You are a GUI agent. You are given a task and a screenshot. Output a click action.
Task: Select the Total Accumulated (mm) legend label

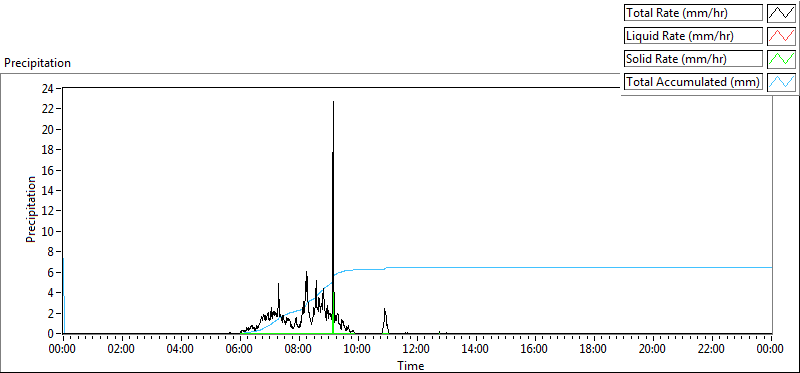[x=693, y=82]
